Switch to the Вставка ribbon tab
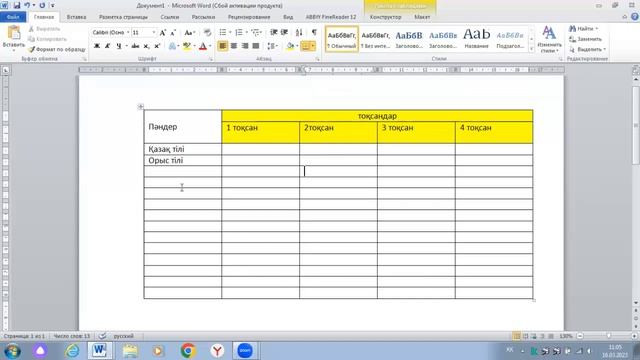 [x=76, y=17]
